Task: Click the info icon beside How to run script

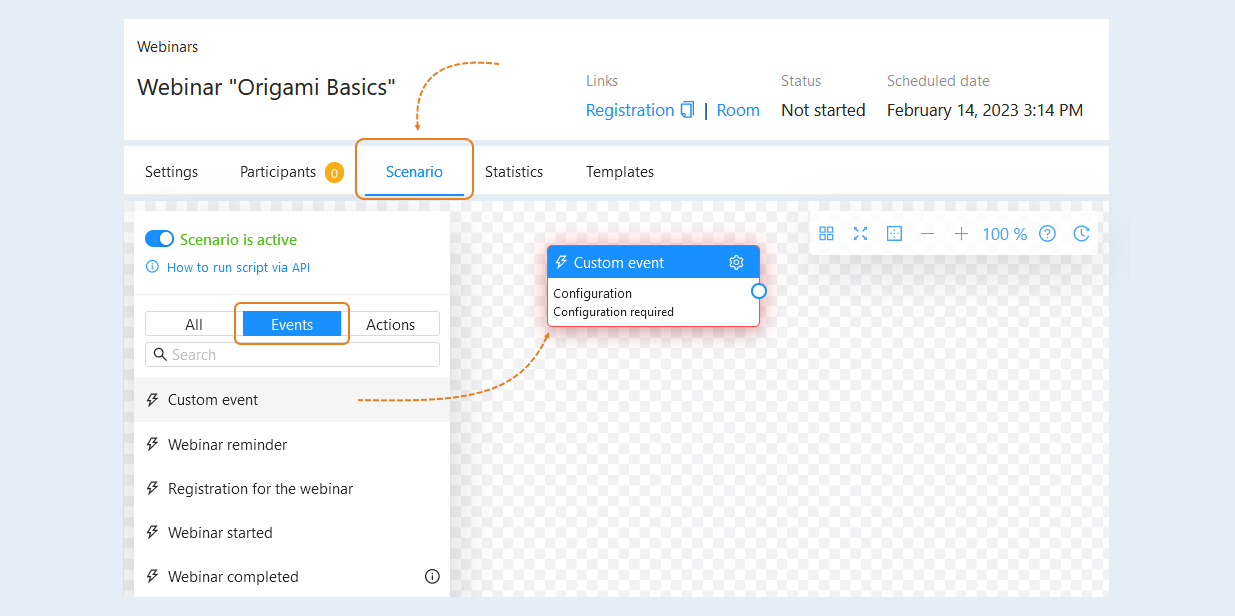Action: tap(152, 267)
